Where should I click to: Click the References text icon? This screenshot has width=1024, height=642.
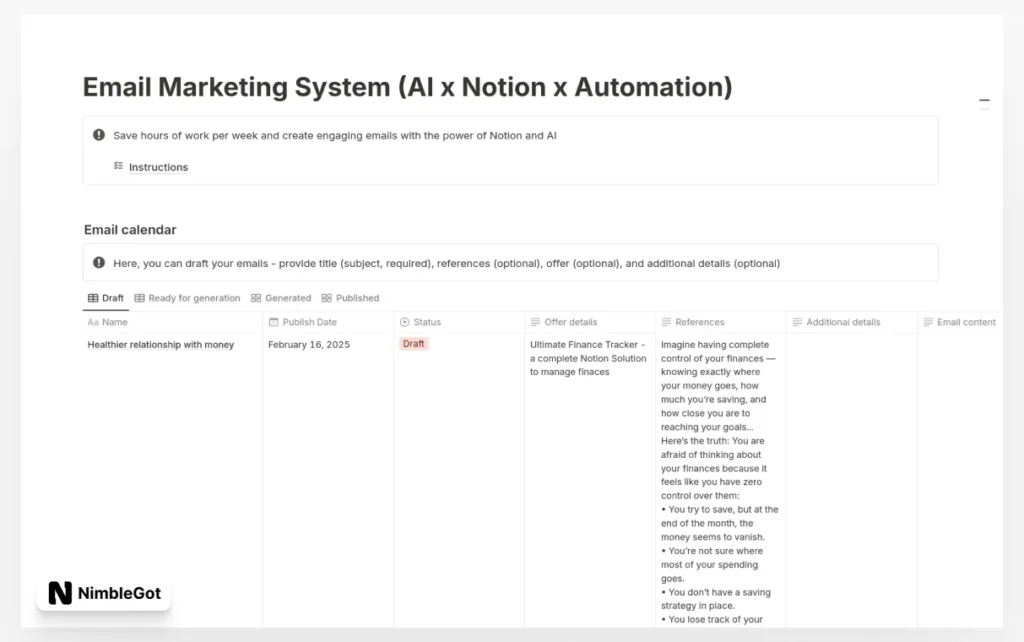[x=666, y=322]
